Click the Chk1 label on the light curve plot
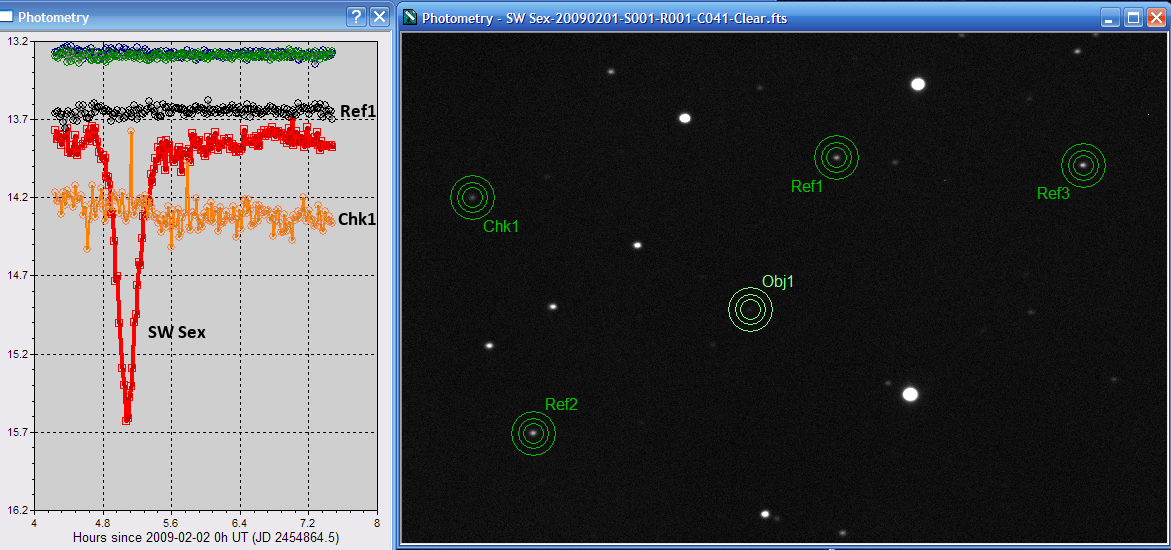The image size is (1171, 550). tap(357, 219)
